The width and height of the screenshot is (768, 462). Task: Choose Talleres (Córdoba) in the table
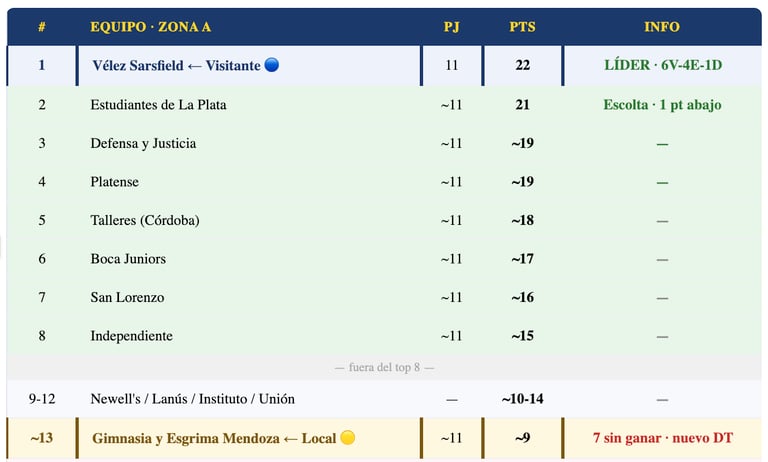click(x=144, y=220)
